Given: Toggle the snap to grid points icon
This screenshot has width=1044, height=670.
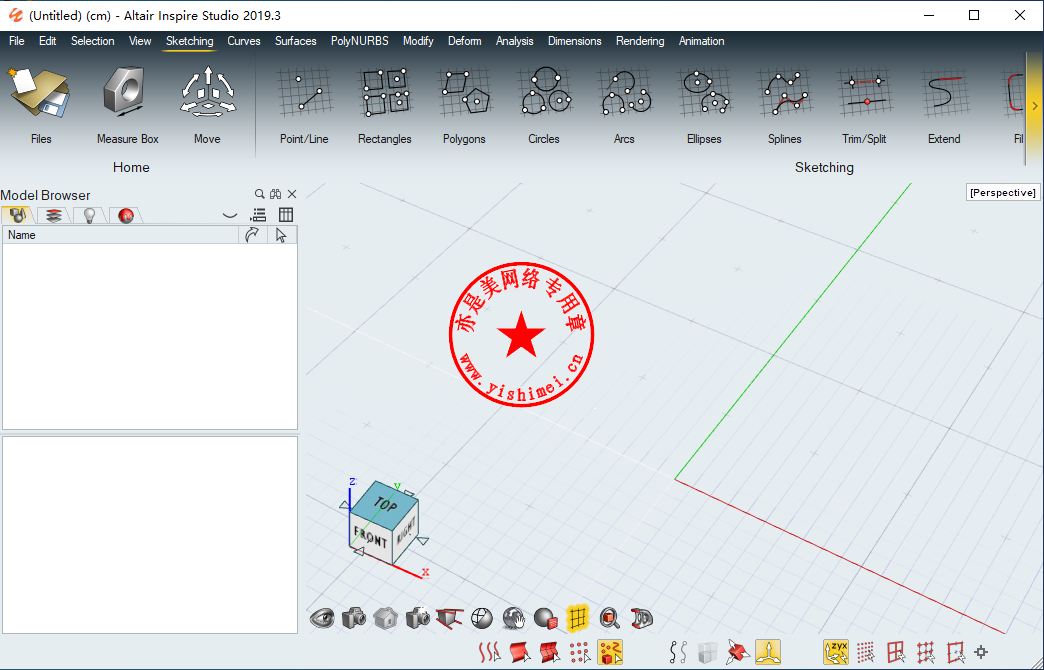Looking at the screenshot, I should [x=866, y=653].
